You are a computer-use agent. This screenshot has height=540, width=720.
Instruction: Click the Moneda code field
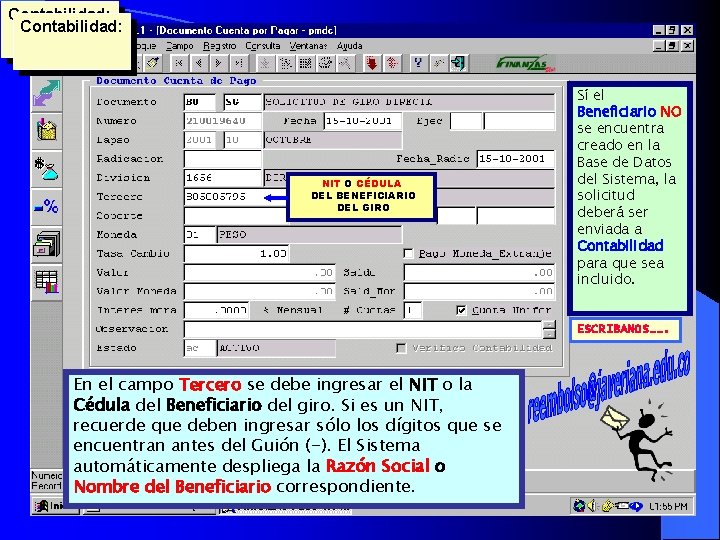200,235
